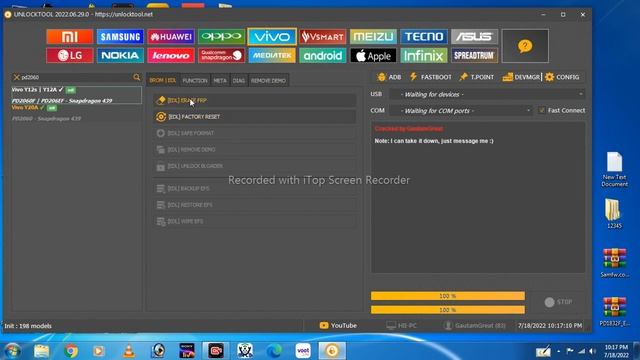
Task: Click the search magnifier icon
Action: 136,77
